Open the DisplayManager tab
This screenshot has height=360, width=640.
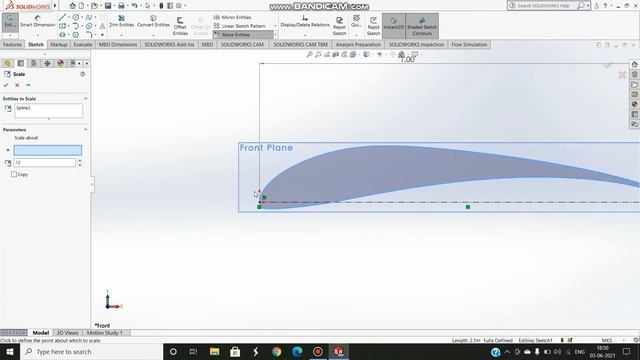pyautogui.click(x=60, y=63)
